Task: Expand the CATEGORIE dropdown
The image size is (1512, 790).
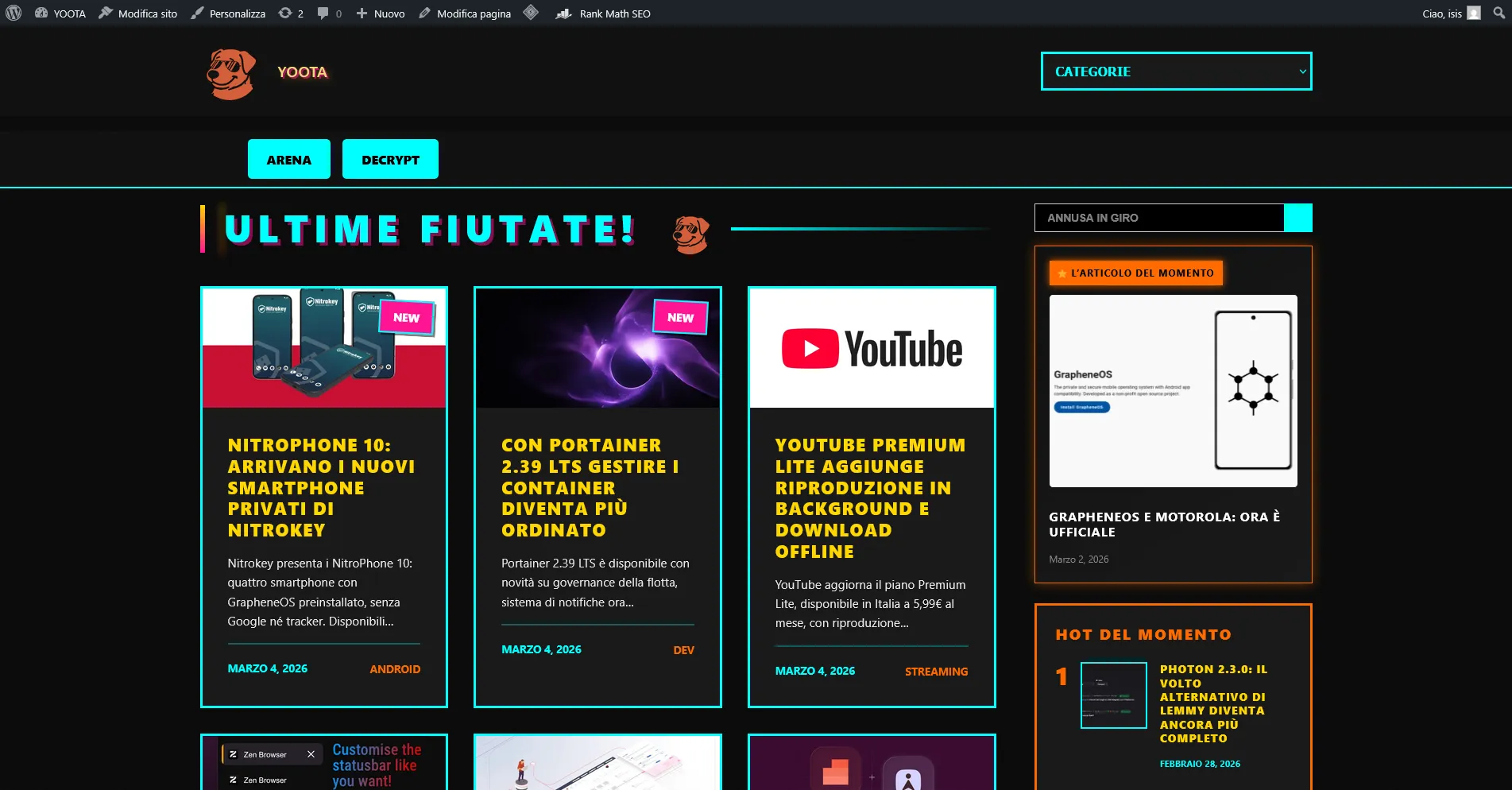Action: 1176,72
